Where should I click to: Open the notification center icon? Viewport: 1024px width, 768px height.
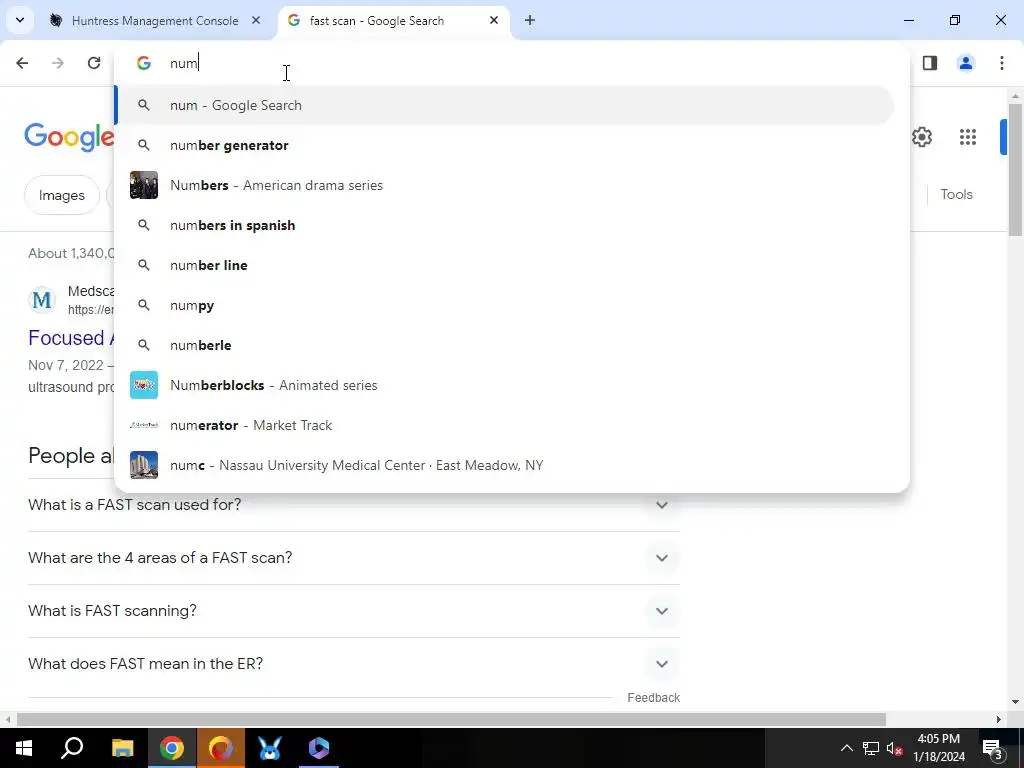992,749
